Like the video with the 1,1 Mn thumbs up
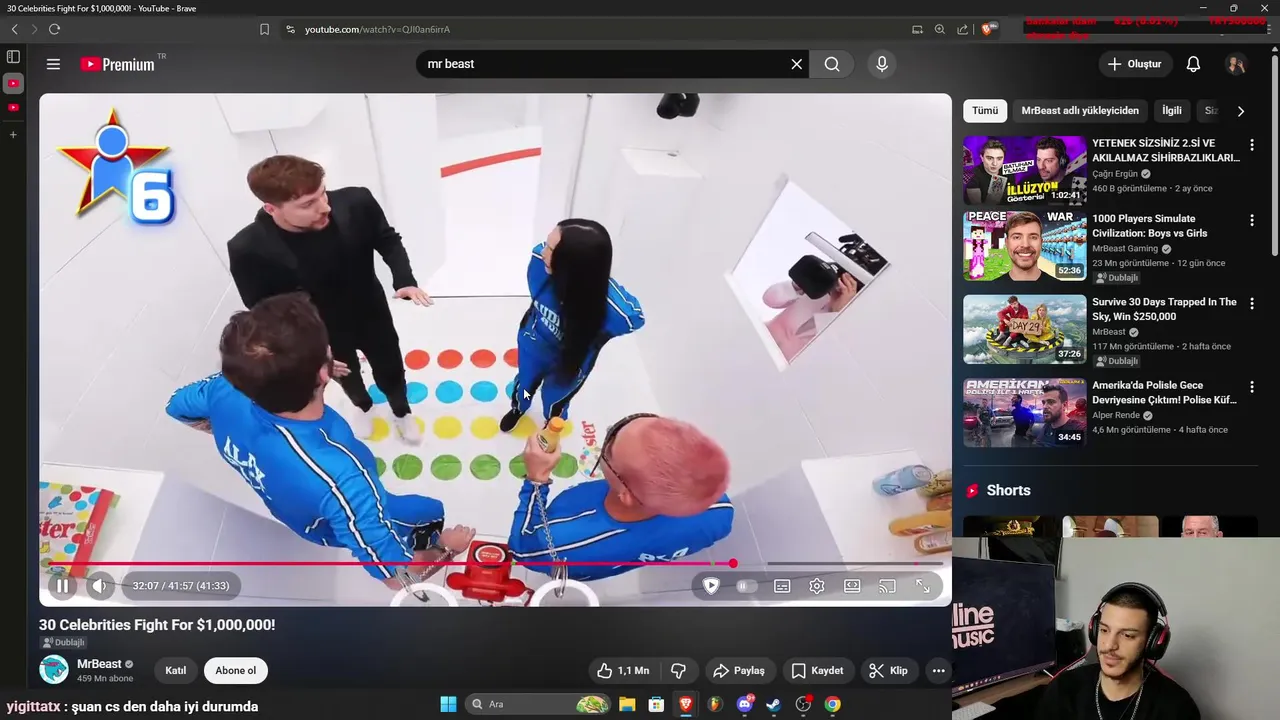1280x720 pixels. tap(623, 671)
